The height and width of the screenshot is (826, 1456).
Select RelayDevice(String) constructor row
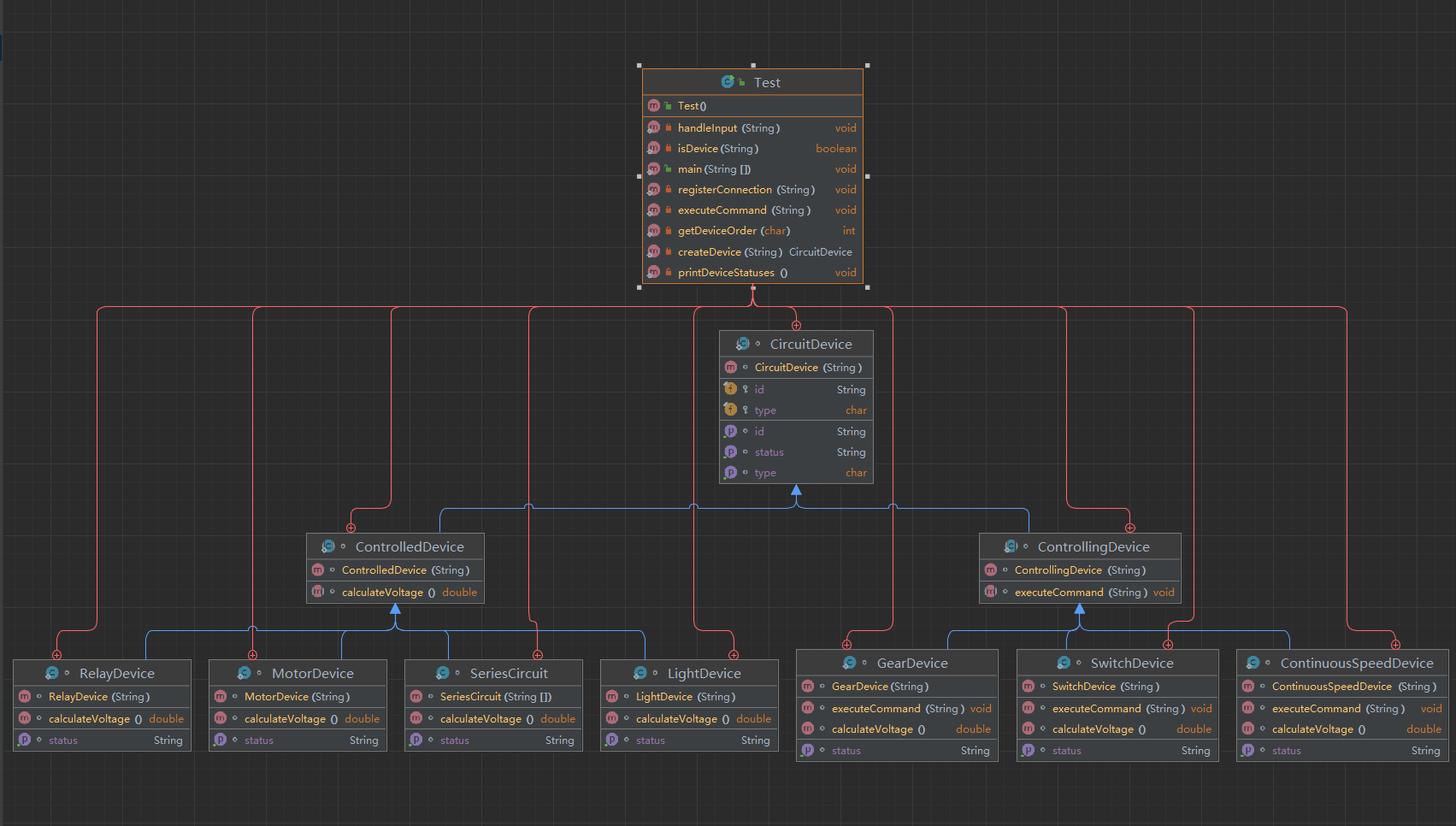[102, 696]
